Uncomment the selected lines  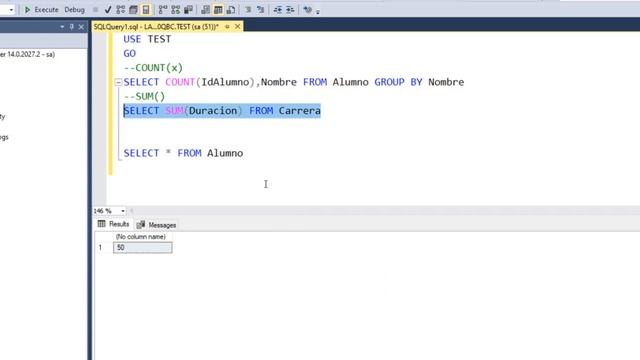260,9
